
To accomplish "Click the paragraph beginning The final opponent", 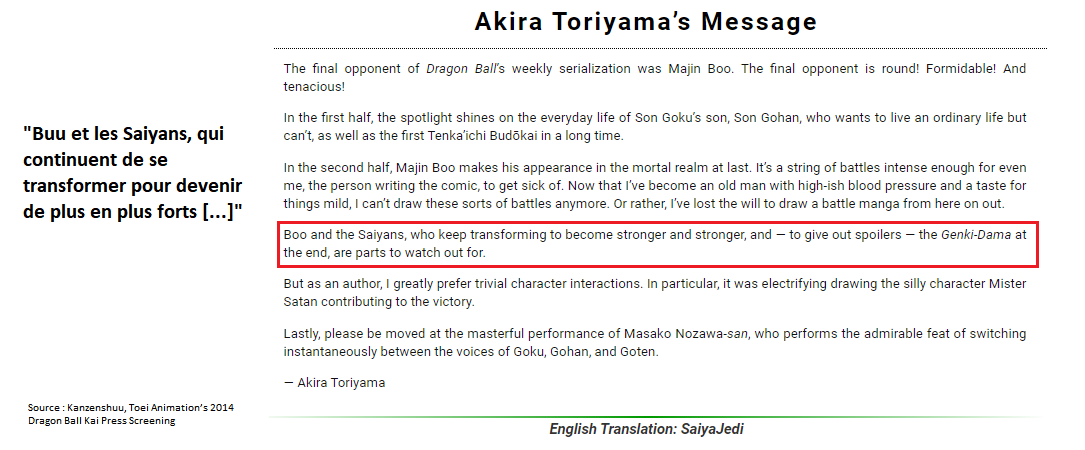I will coord(655,78).
